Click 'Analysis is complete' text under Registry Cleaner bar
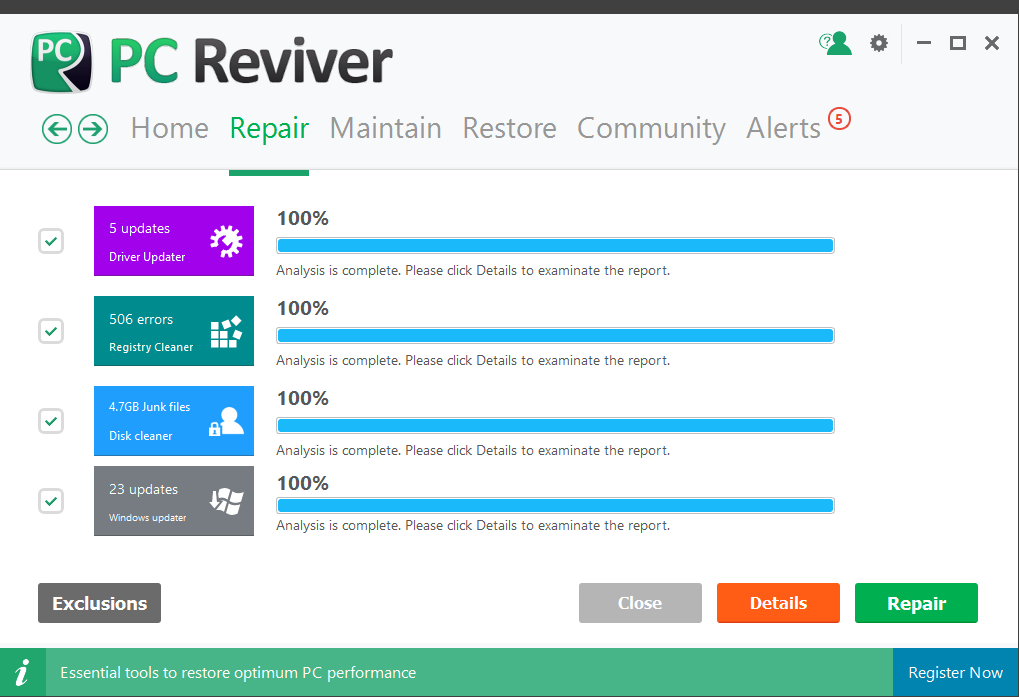This screenshot has width=1019, height=697. pos(473,361)
